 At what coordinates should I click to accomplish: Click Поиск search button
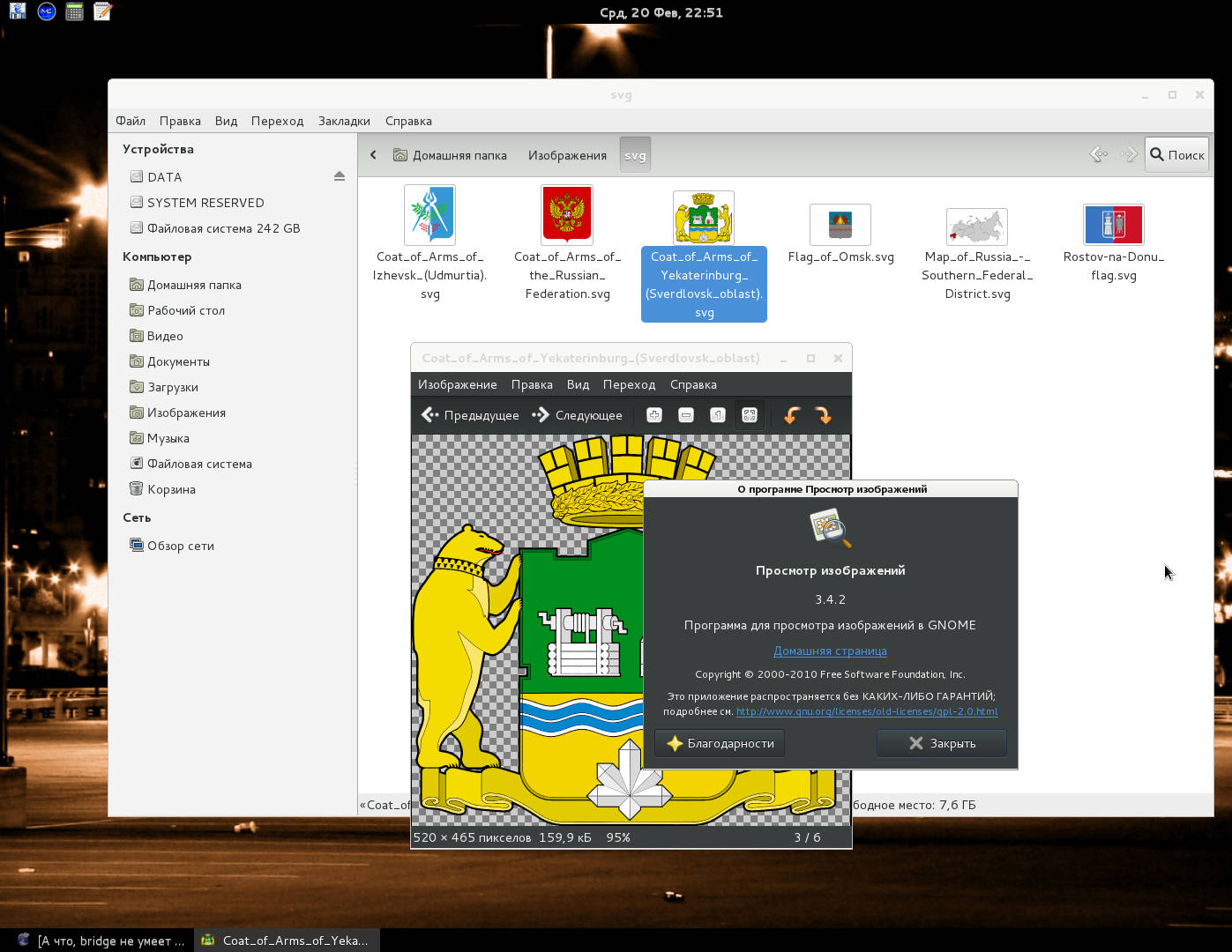(1177, 154)
